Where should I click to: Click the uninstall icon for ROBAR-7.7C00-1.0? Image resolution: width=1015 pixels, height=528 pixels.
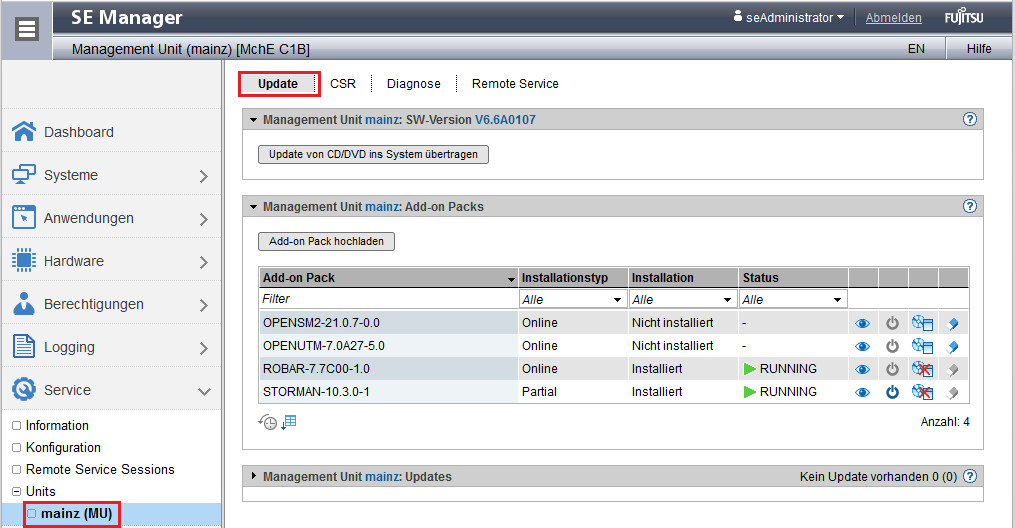coord(922,369)
